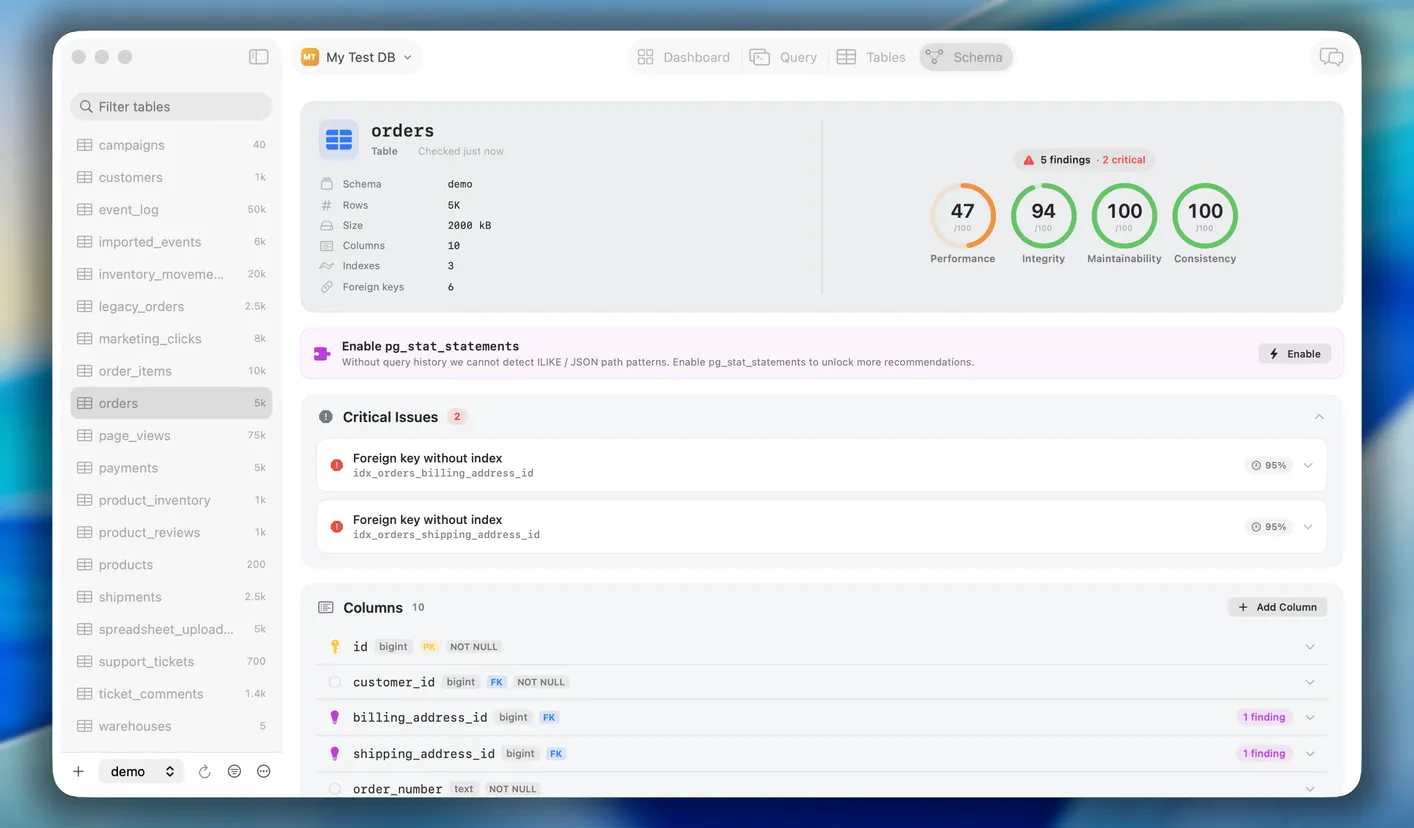Open the demo schema selector
This screenshot has height=828, width=1414.
[x=141, y=771]
